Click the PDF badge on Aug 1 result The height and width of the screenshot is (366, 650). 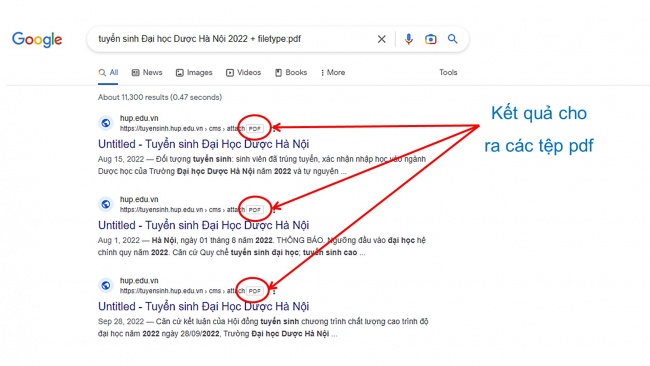point(255,210)
